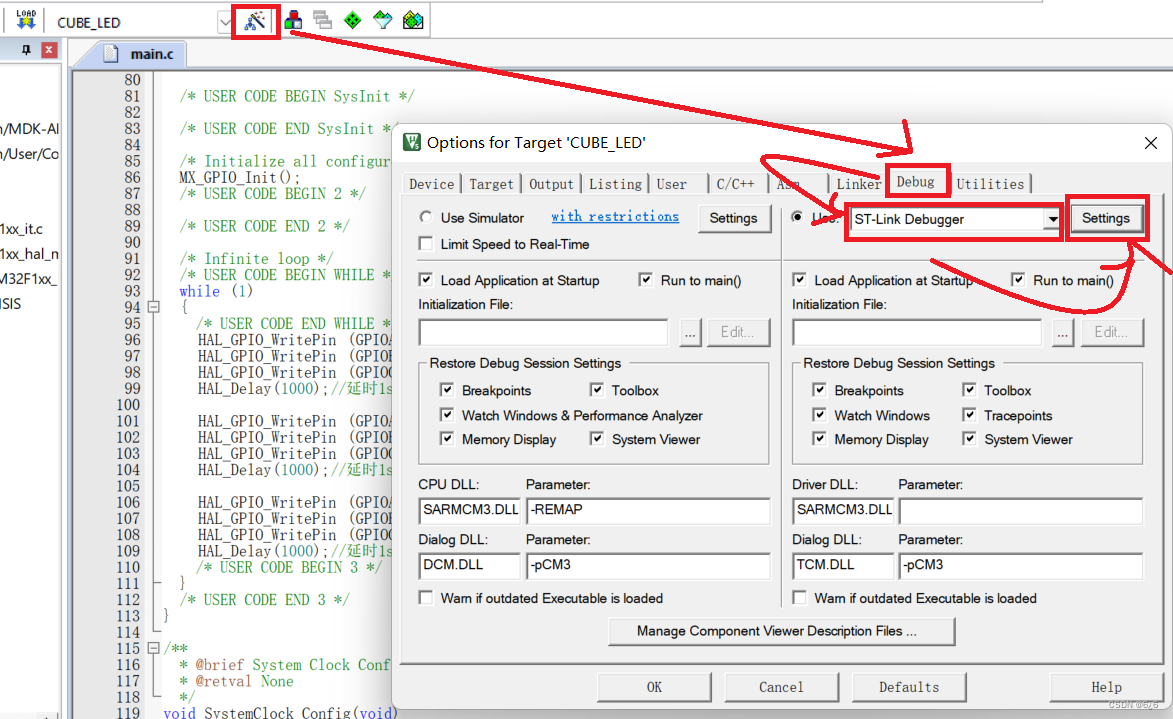Viewport: 1173px width, 719px height.
Task: Click the LOAD download-to-flash icon
Action: (26, 20)
